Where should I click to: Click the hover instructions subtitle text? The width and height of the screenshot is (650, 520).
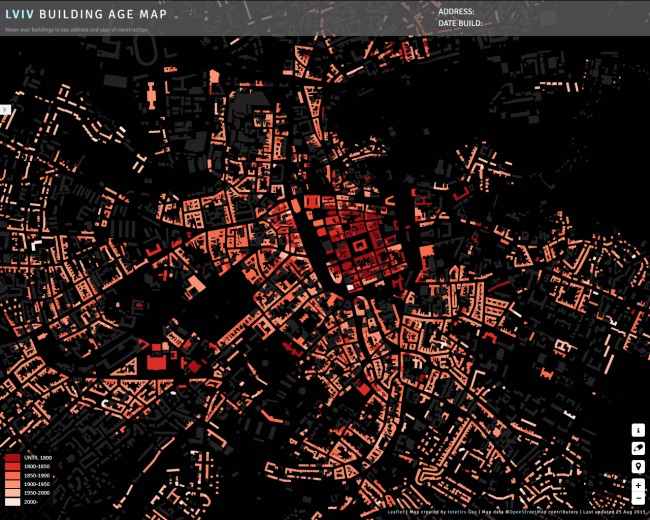tap(76, 30)
